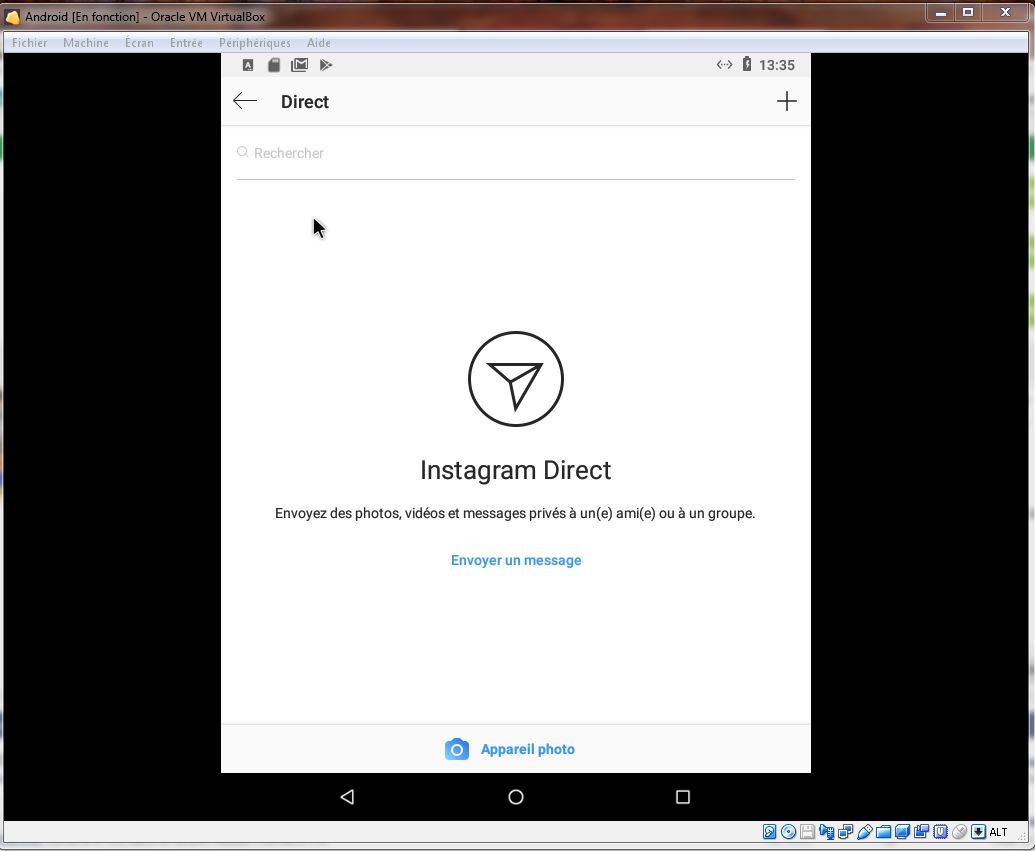
Task: Tap the 13:35 clock in status bar
Action: (x=777, y=65)
